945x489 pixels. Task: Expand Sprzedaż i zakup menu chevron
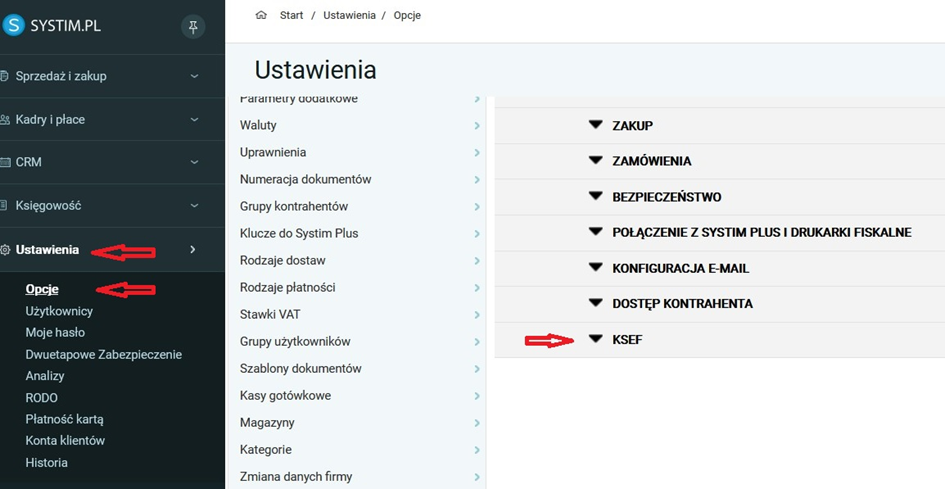pyautogui.click(x=194, y=76)
